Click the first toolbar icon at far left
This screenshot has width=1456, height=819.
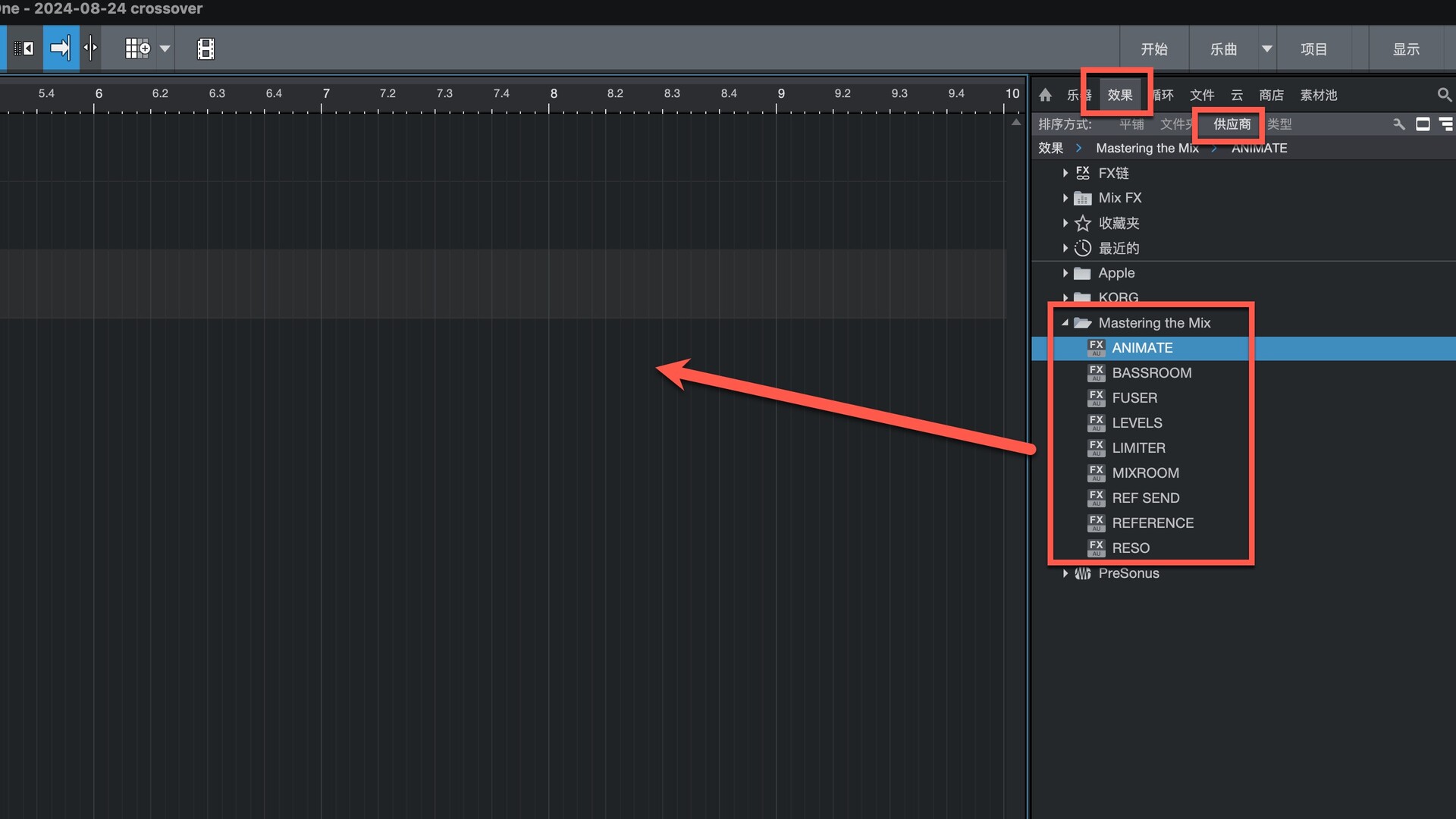click(x=24, y=49)
